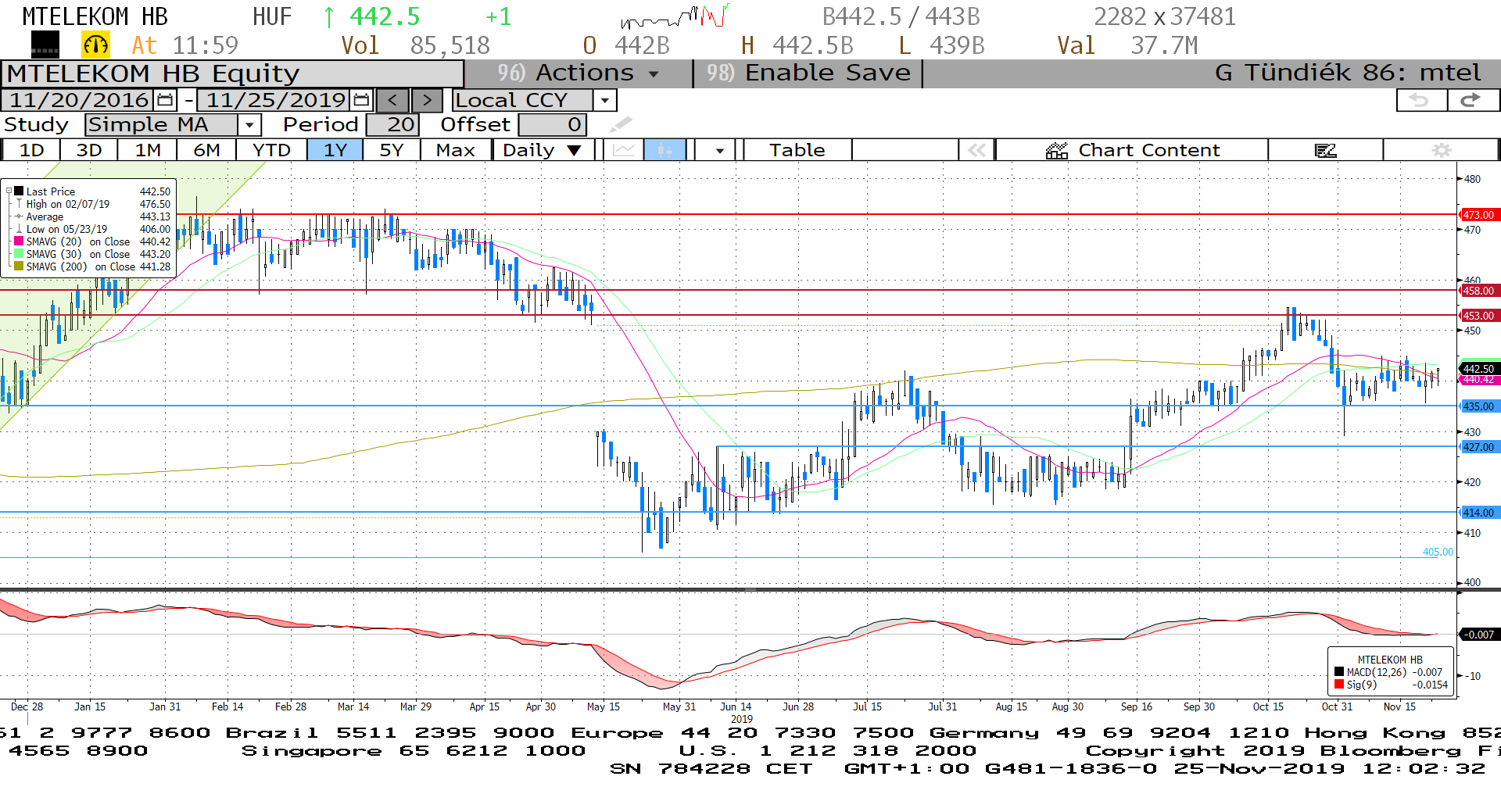Image resolution: width=1501 pixels, height=812 pixels.
Task: Open the Daily periodicity dropdown
Action: [x=543, y=150]
